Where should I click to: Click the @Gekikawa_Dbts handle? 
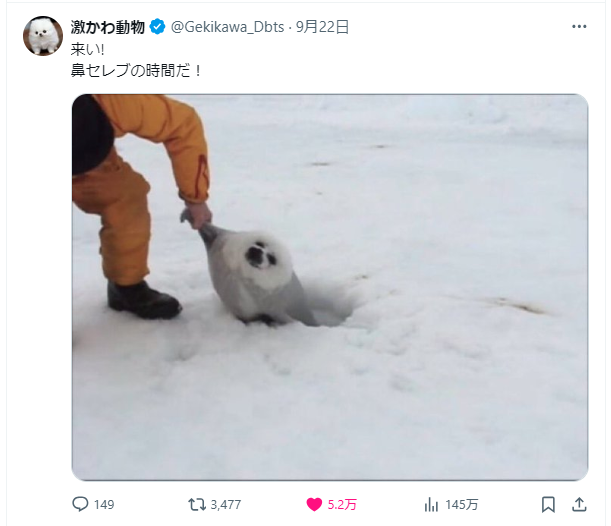pyautogui.click(x=228, y=27)
